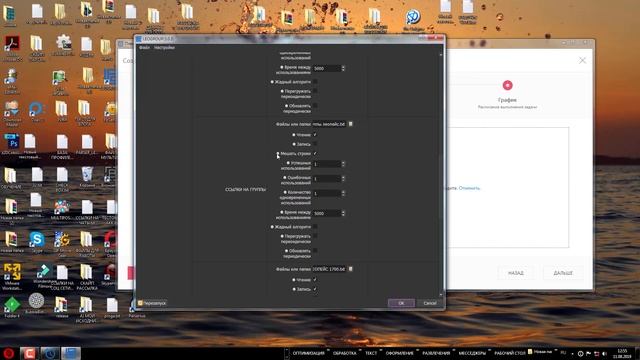This screenshot has height=360, width=640.
Task: Click the Успешных использований value field
Action: pos(327,164)
